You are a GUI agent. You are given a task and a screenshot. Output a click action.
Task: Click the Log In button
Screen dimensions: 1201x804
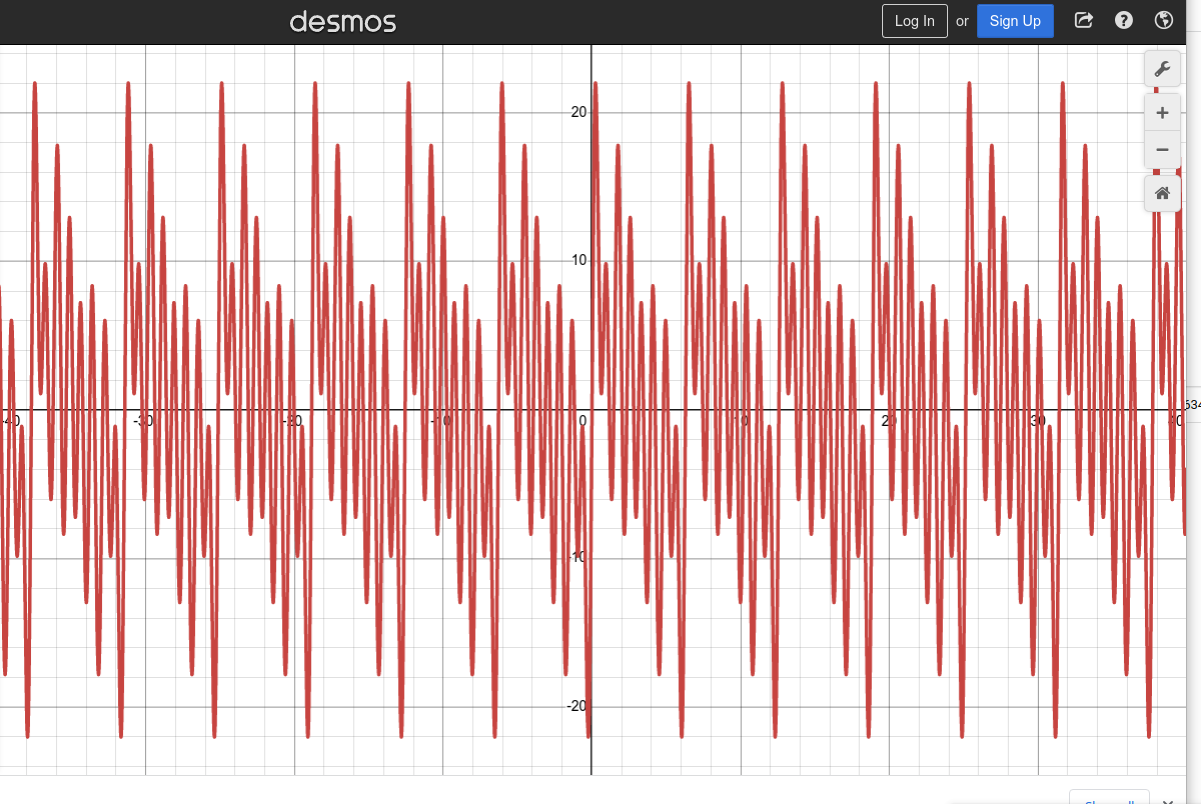pyautogui.click(x=914, y=21)
